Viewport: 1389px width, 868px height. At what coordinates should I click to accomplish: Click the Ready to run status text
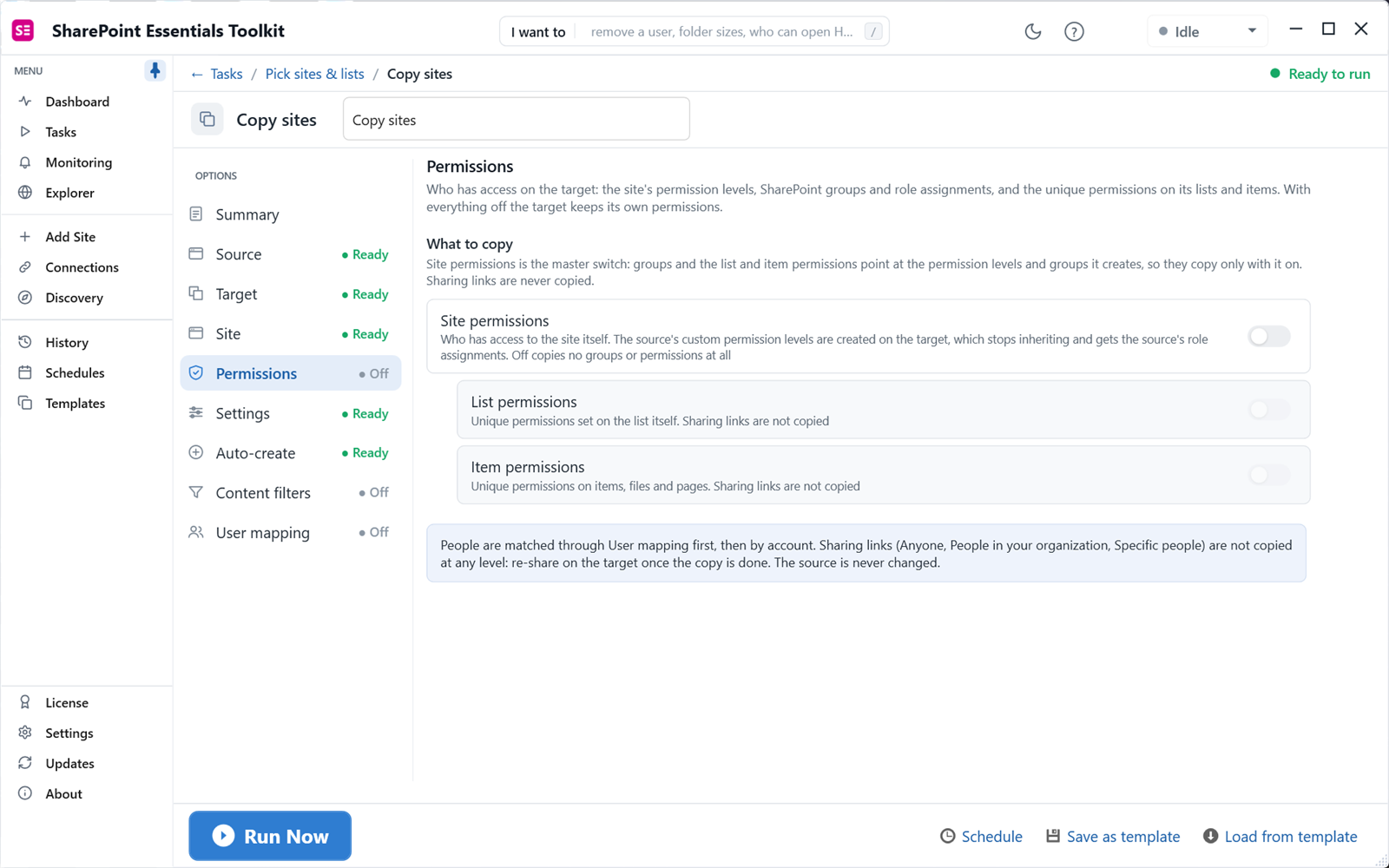tap(1329, 74)
